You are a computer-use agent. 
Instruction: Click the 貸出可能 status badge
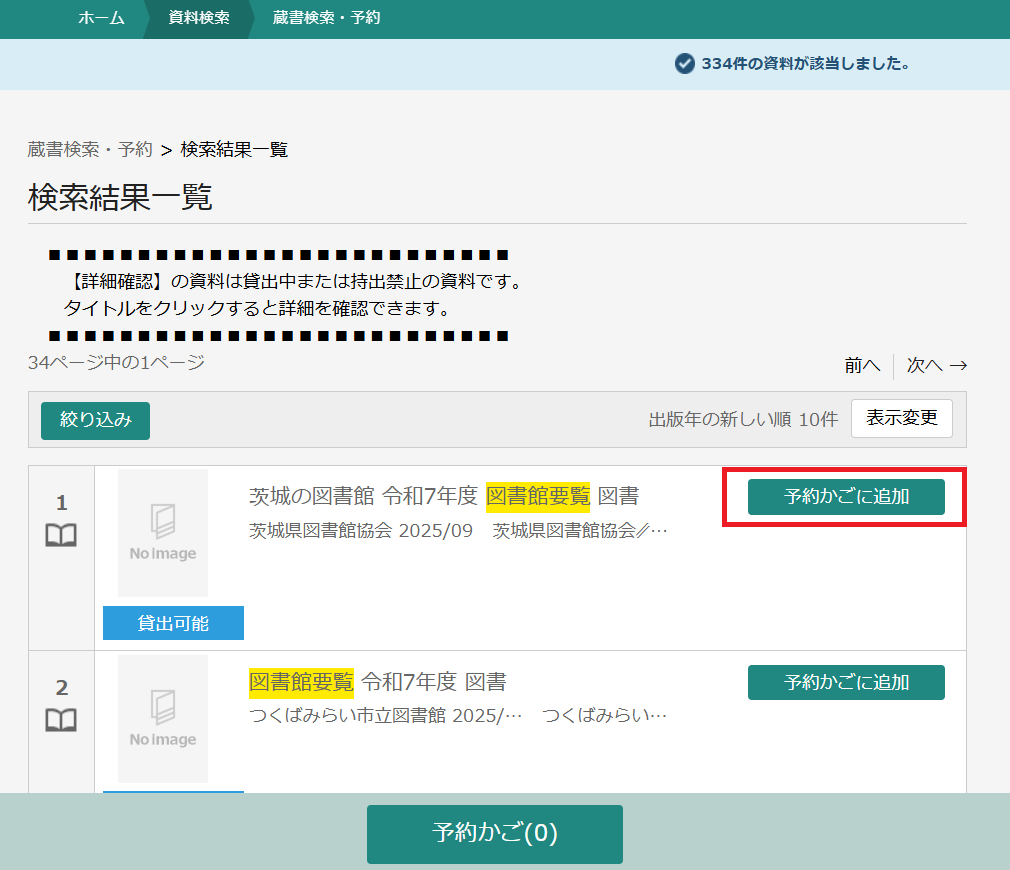point(173,623)
